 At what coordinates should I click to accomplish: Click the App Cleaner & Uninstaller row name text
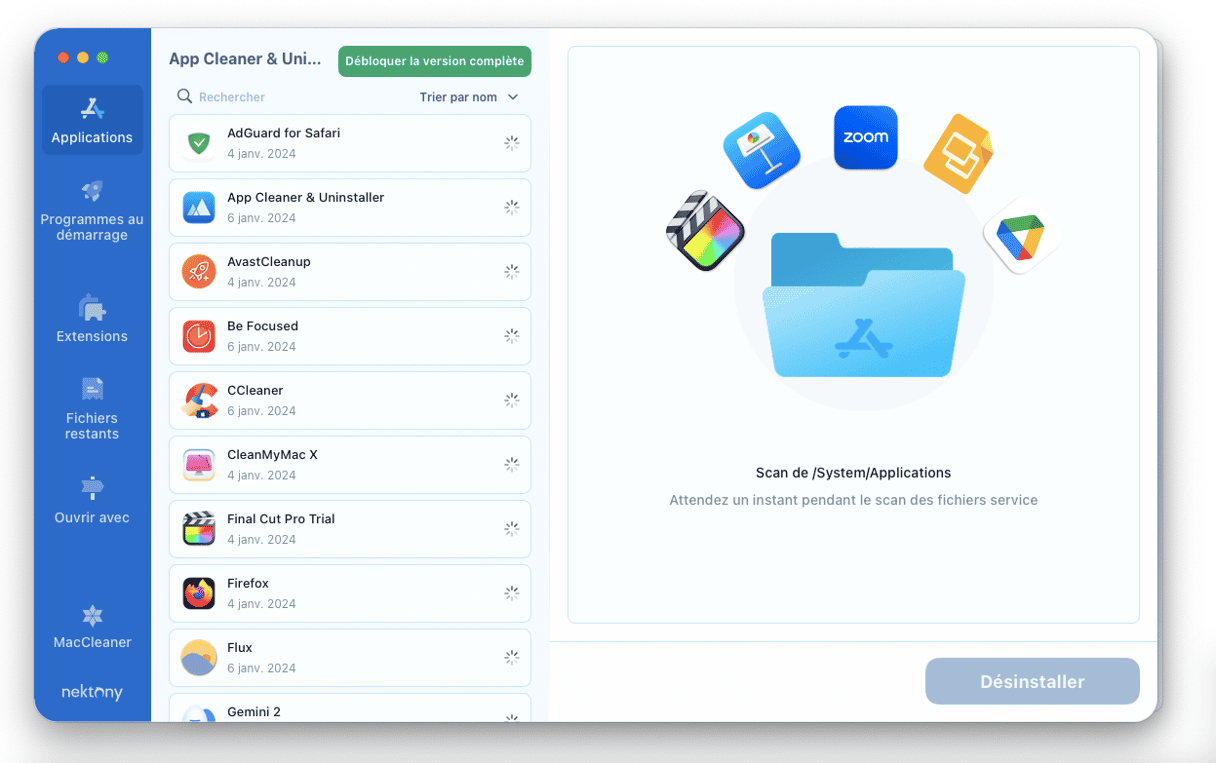[x=306, y=197]
